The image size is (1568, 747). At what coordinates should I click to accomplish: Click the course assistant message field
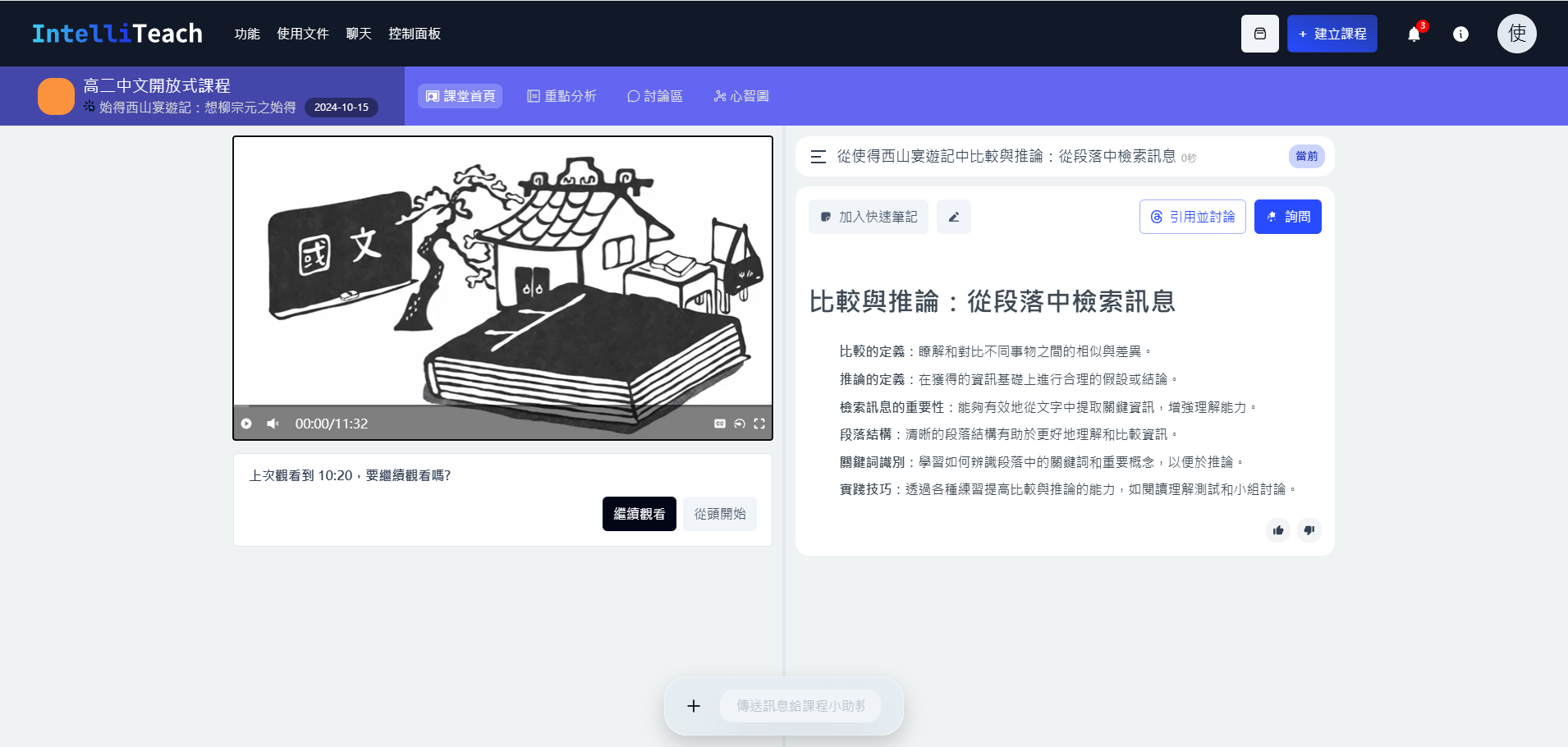800,706
